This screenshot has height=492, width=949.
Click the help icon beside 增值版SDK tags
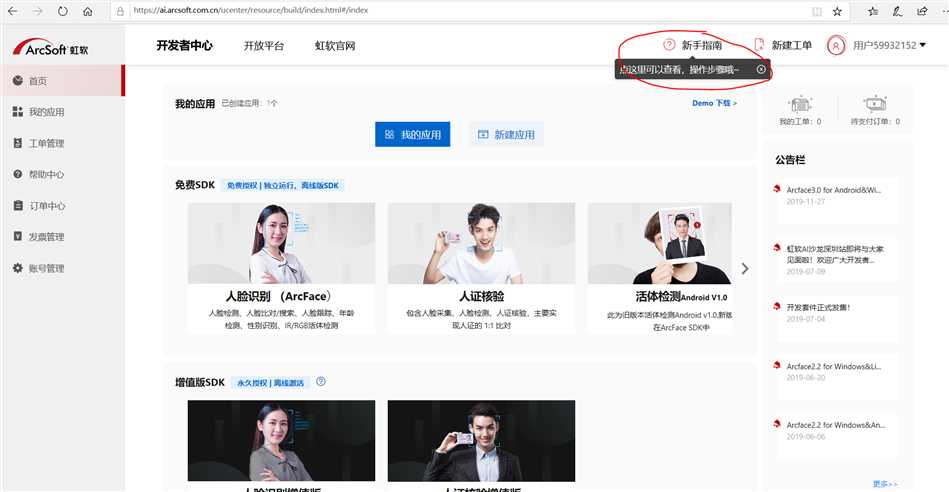[x=321, y=382]
